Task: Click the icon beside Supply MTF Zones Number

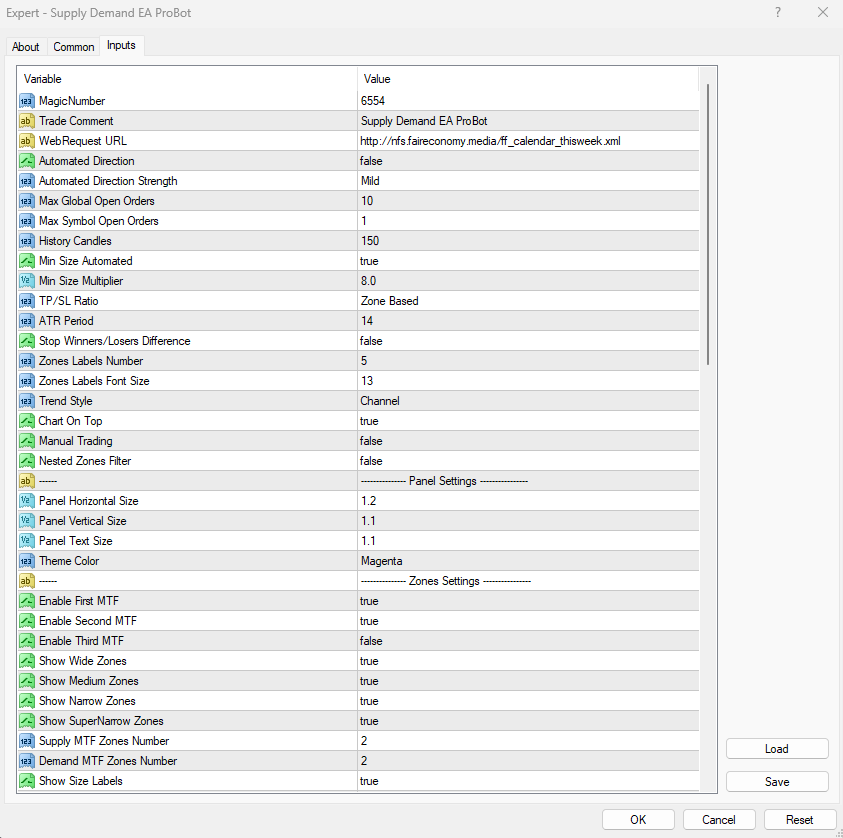Action: tap(26, 741)
